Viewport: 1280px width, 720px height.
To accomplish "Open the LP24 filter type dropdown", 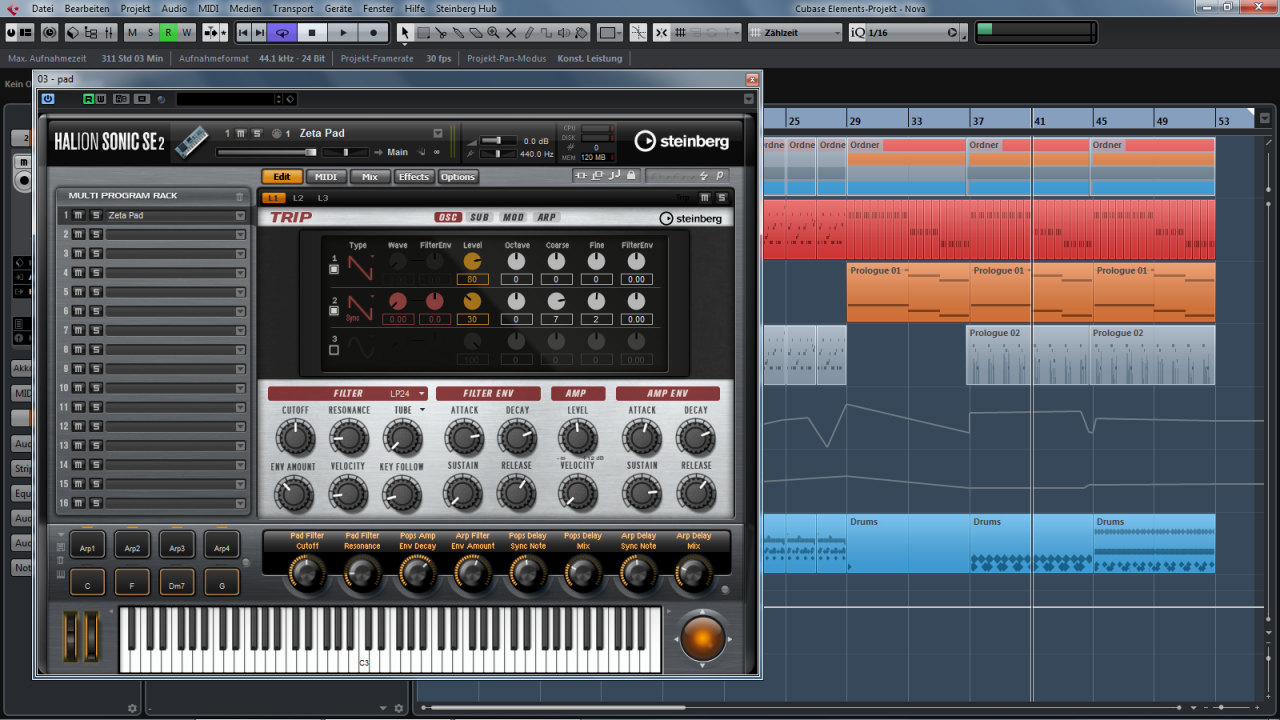I will (408, 394).
